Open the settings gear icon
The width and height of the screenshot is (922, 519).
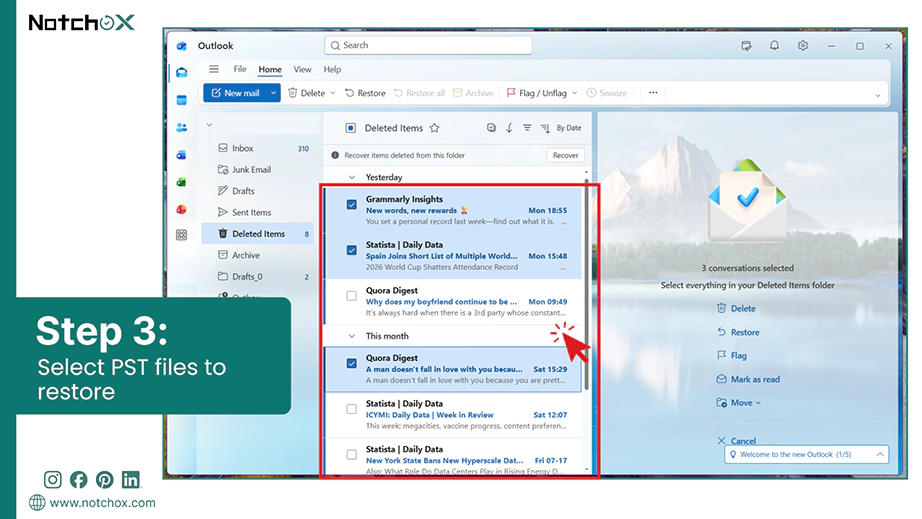803,45
